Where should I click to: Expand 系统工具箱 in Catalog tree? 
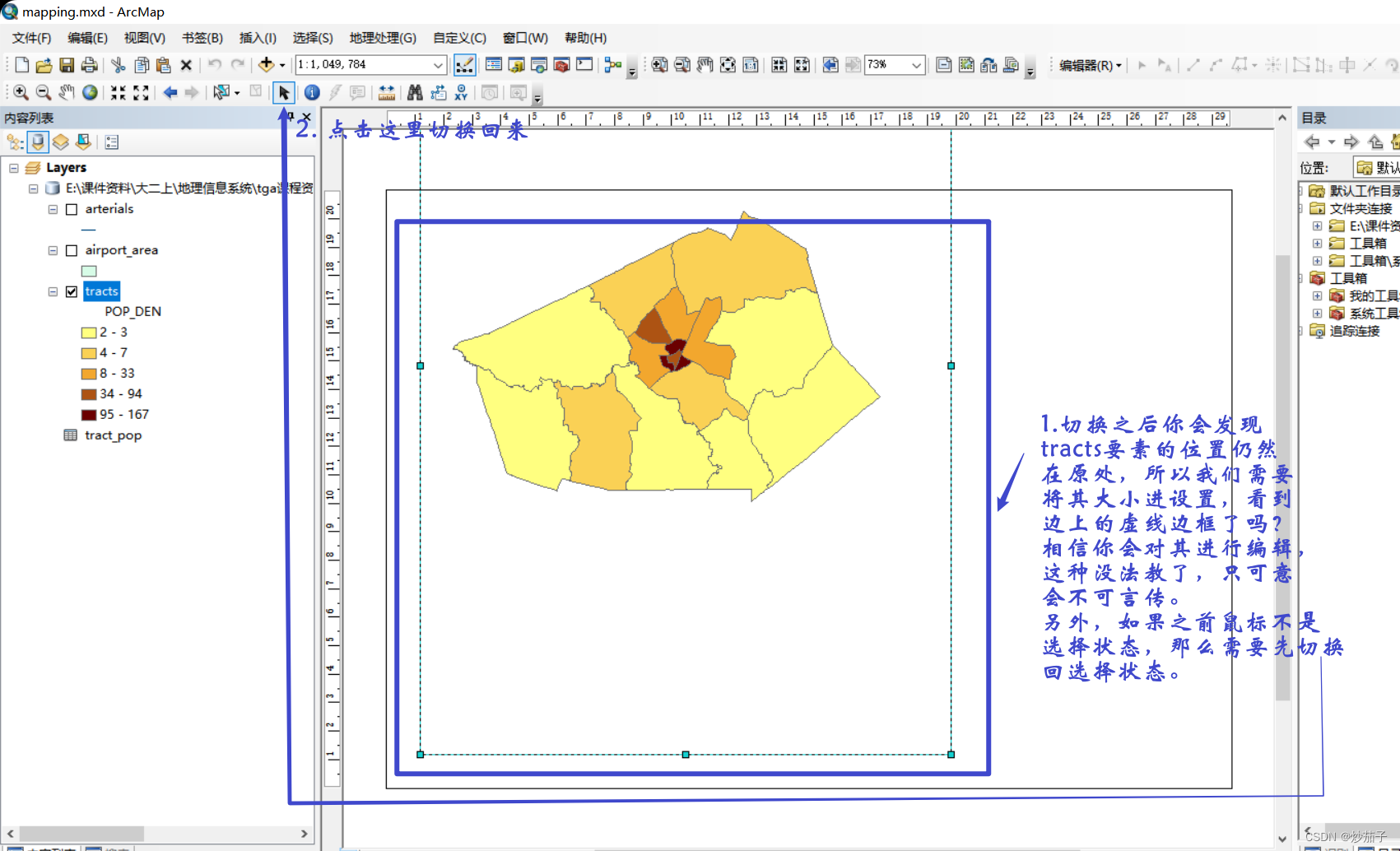click(x=1318, y=314)
